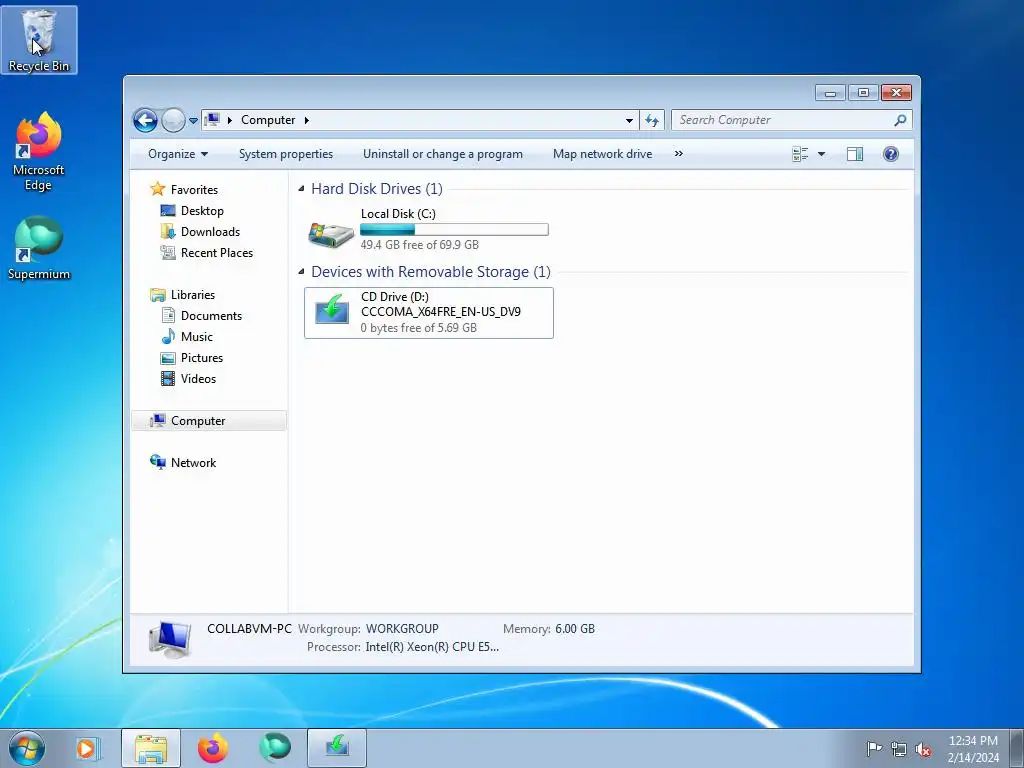Collapse Devices with Removable Storage group
The image size is (1024, 768).
(x=301, y=272)
